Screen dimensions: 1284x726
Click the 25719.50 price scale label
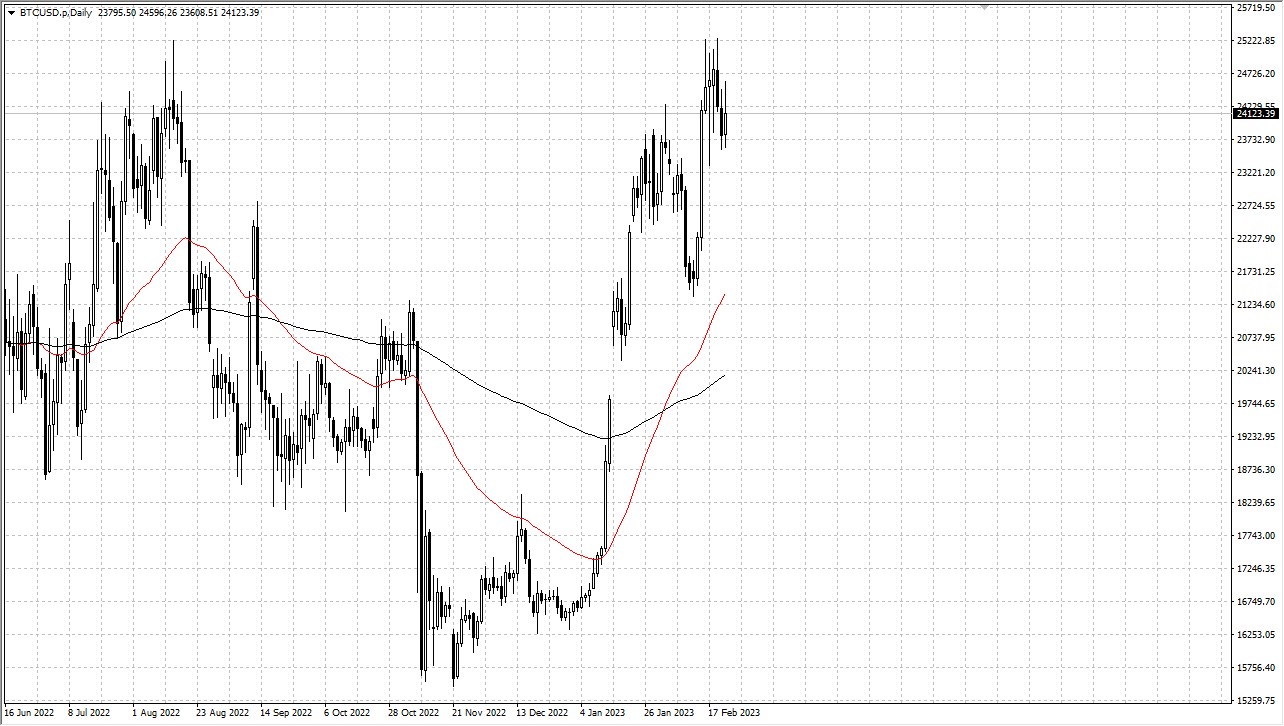point(1255,8)
